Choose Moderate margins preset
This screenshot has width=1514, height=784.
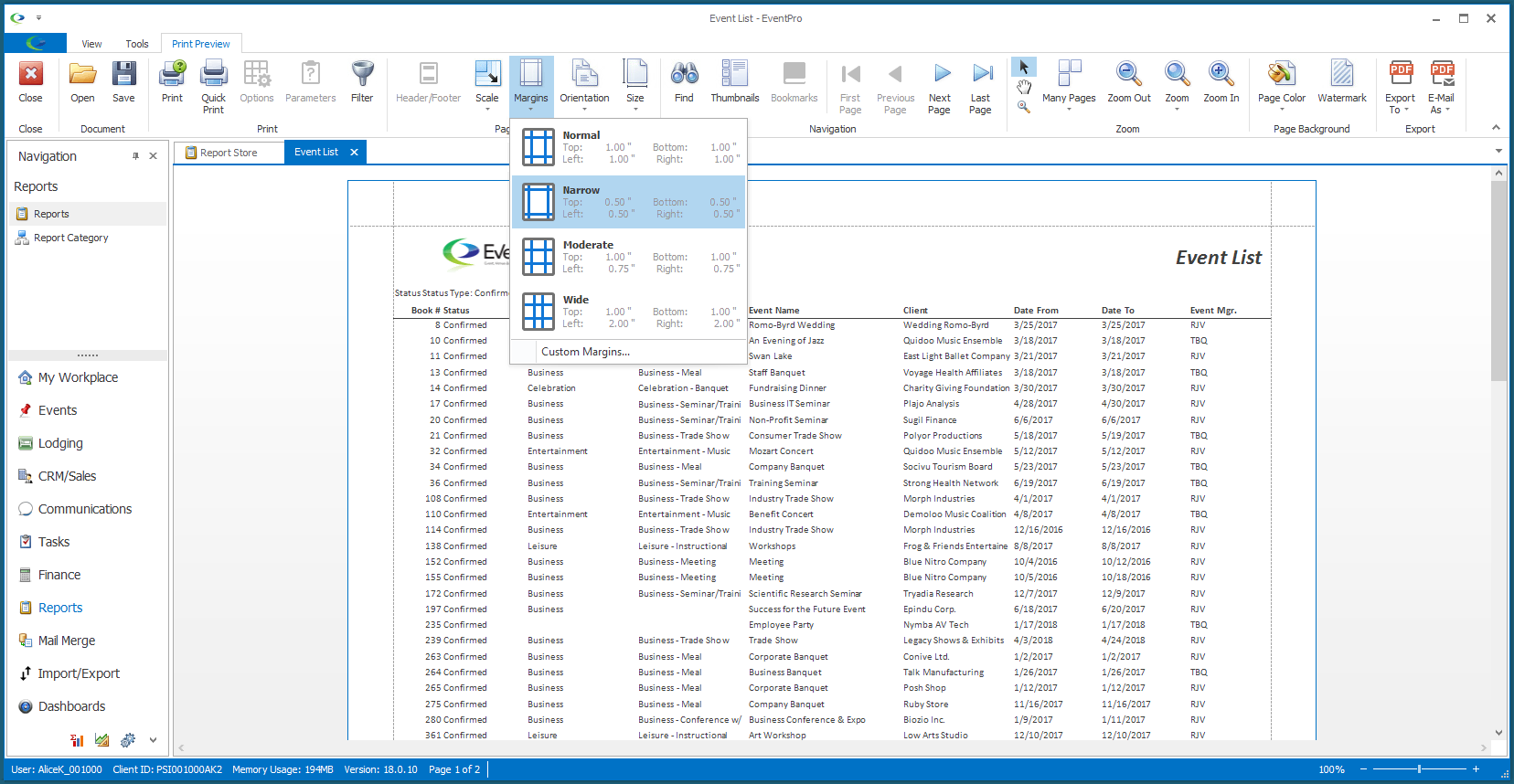(x=629, y=257)
